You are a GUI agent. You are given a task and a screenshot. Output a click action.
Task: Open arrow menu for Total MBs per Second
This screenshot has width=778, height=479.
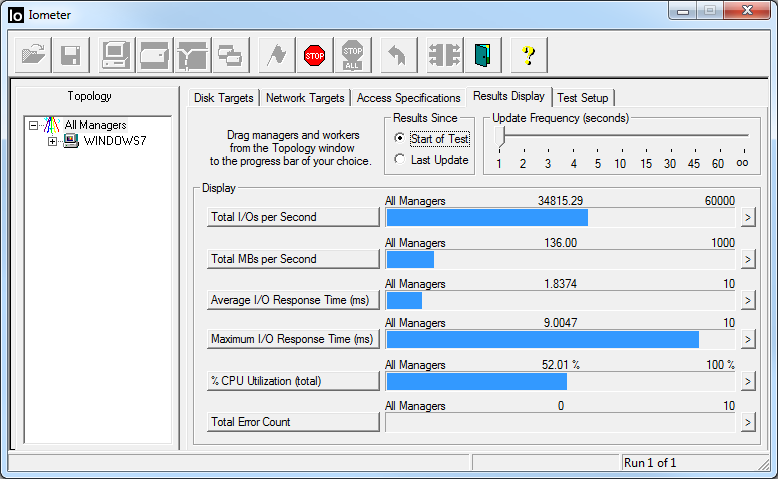coord(748,260)
